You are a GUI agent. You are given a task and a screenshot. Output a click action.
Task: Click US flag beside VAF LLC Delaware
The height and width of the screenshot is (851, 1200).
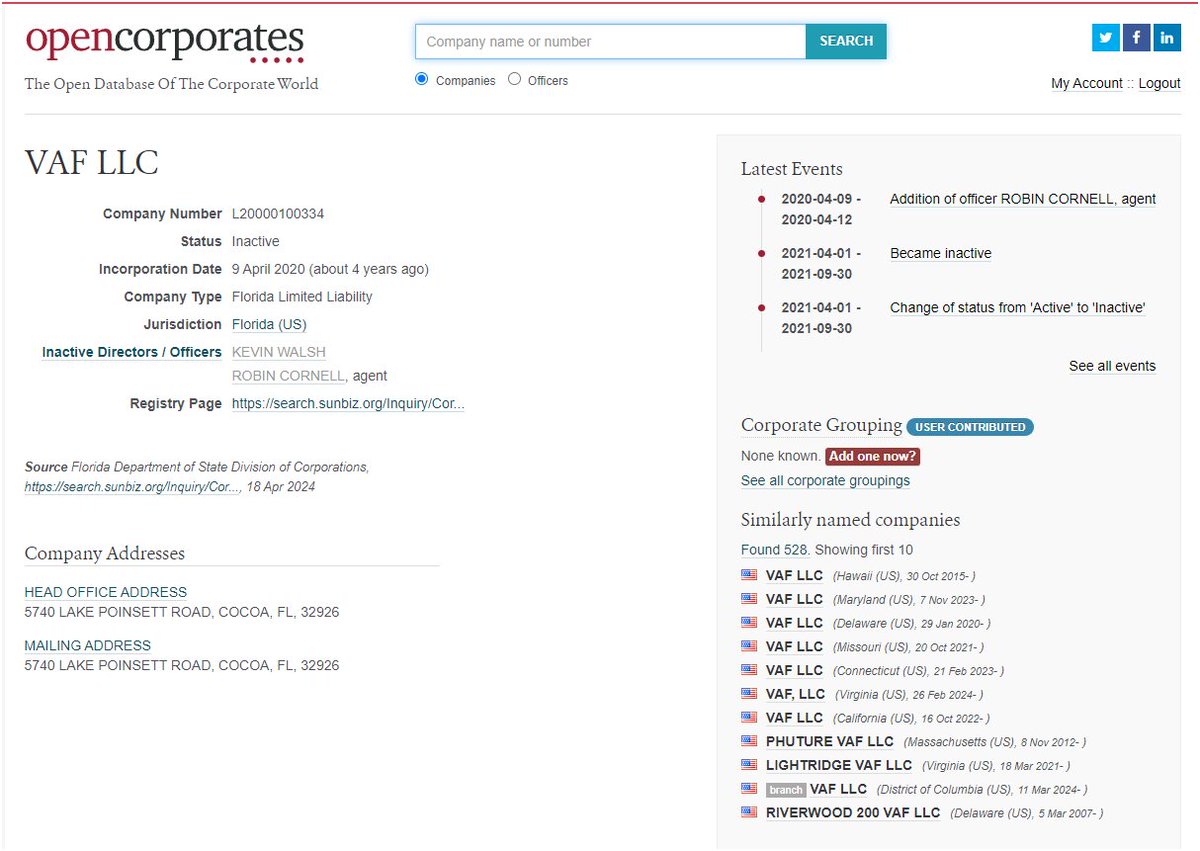click(x=749, y=622)
